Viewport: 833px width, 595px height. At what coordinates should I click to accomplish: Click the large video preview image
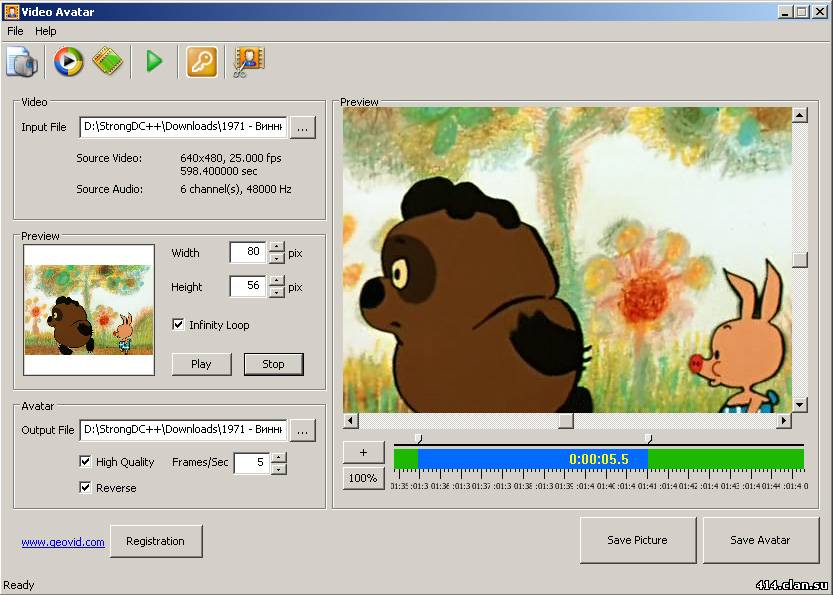point(567,260)
